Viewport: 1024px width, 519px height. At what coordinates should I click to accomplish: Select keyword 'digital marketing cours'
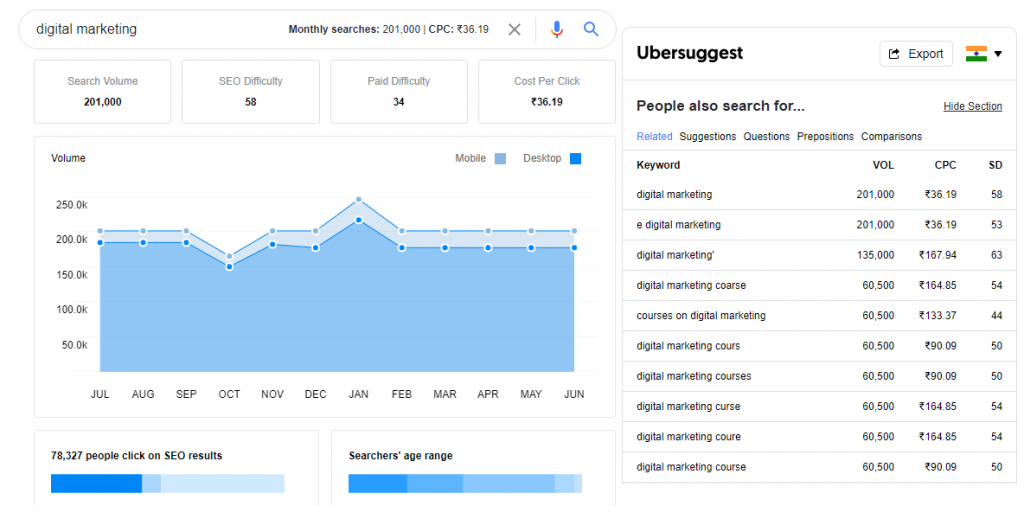[x=688, y=346]
